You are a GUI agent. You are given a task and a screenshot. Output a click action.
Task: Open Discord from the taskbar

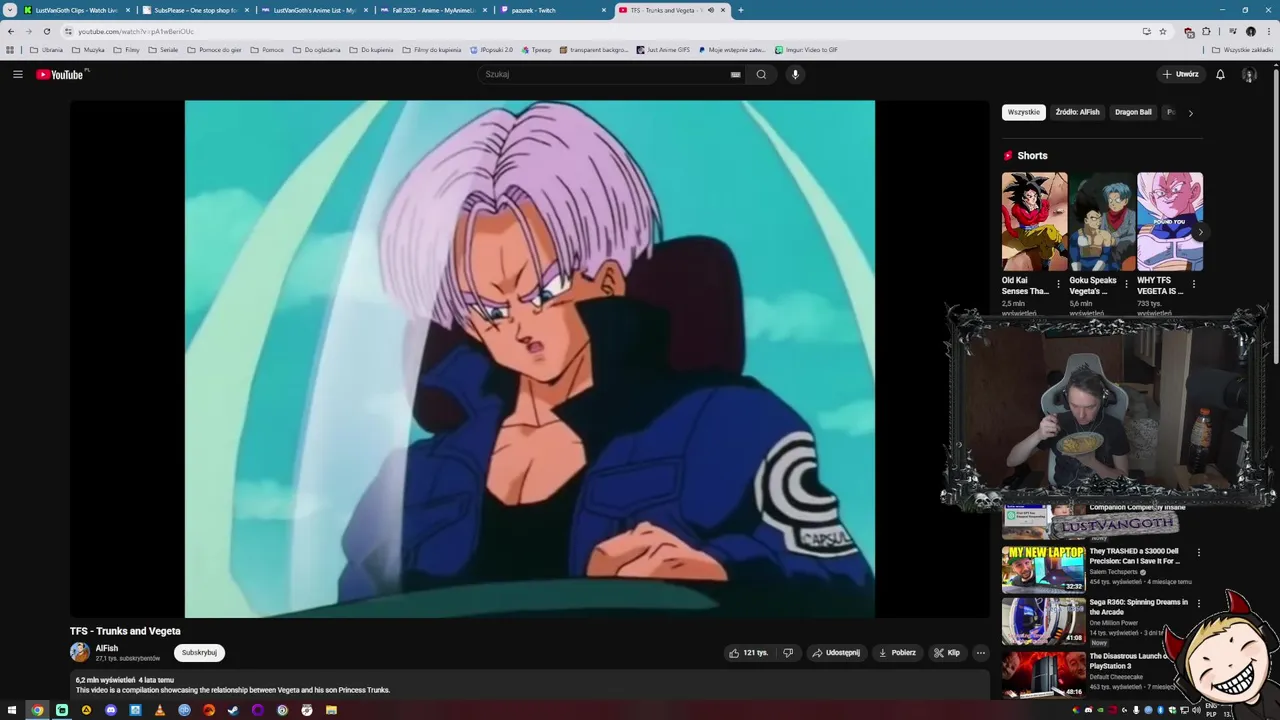pos(111,710)
